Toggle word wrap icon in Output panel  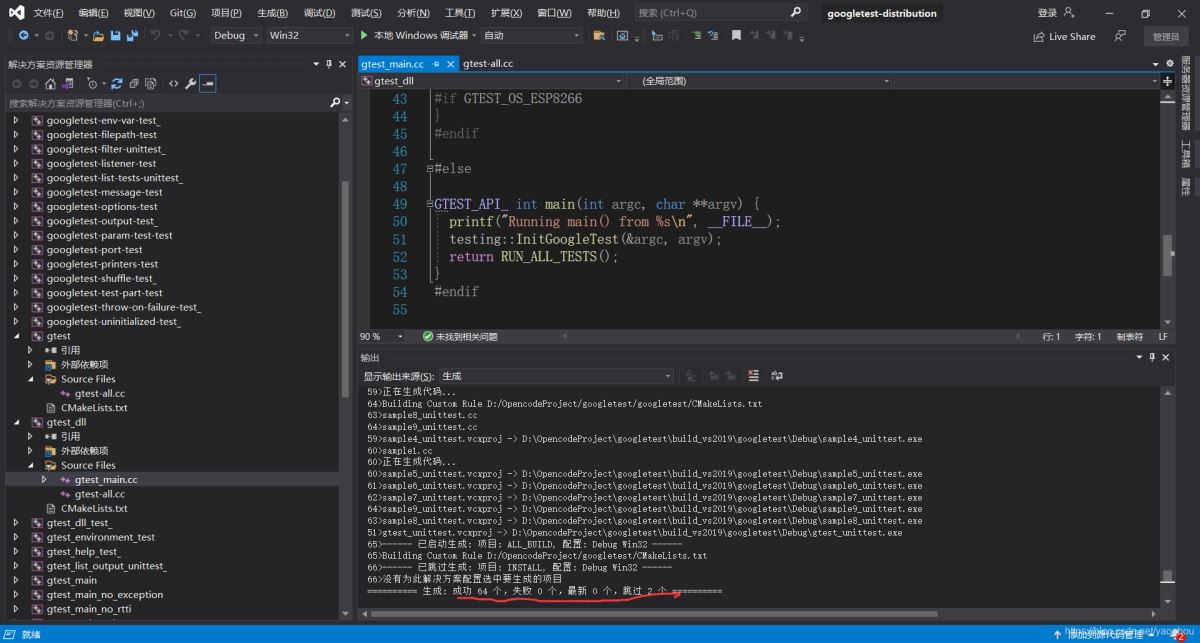click(x=776, y=376)
